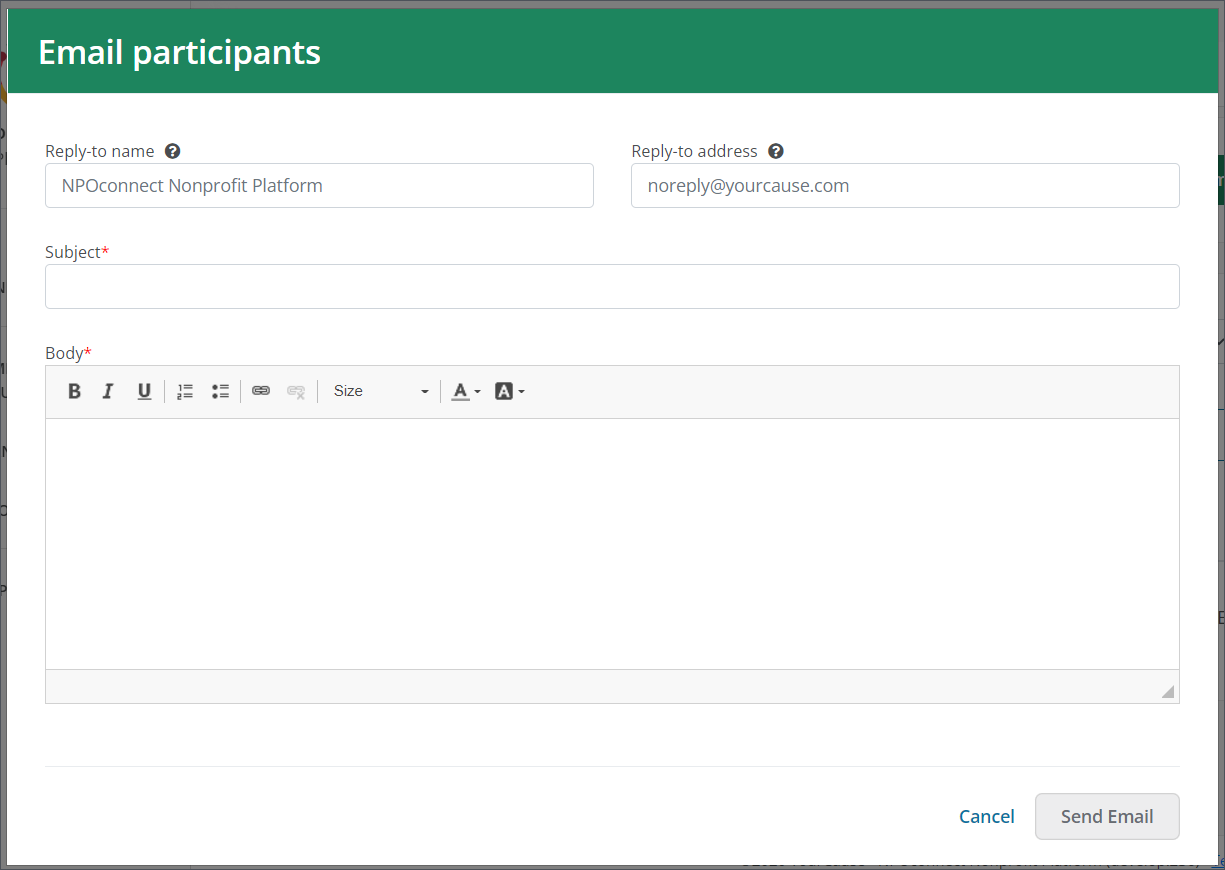Show help for Reply-to name
Viewport: 1225px width, 870px height.
[173, 151]
